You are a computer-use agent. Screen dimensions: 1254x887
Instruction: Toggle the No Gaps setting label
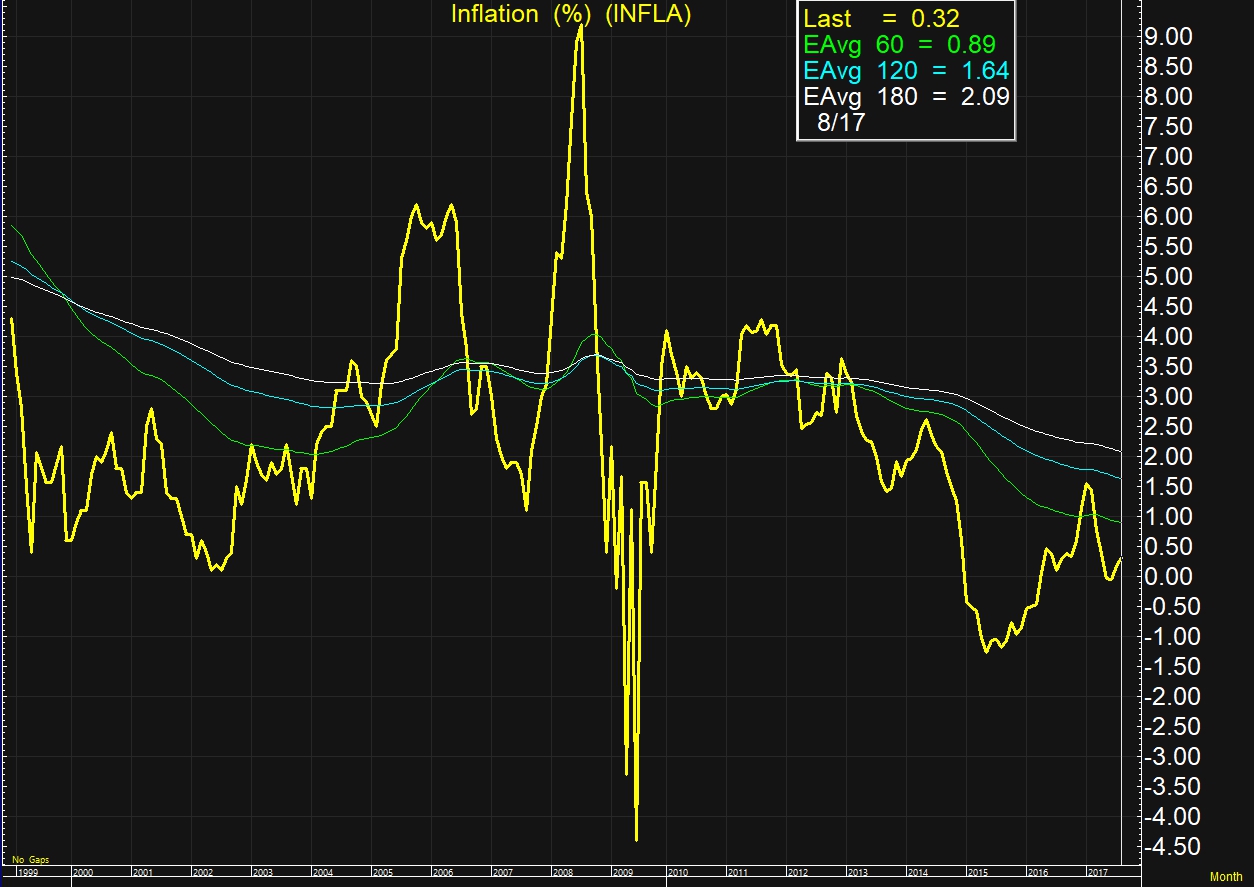[x=30, y=860]
